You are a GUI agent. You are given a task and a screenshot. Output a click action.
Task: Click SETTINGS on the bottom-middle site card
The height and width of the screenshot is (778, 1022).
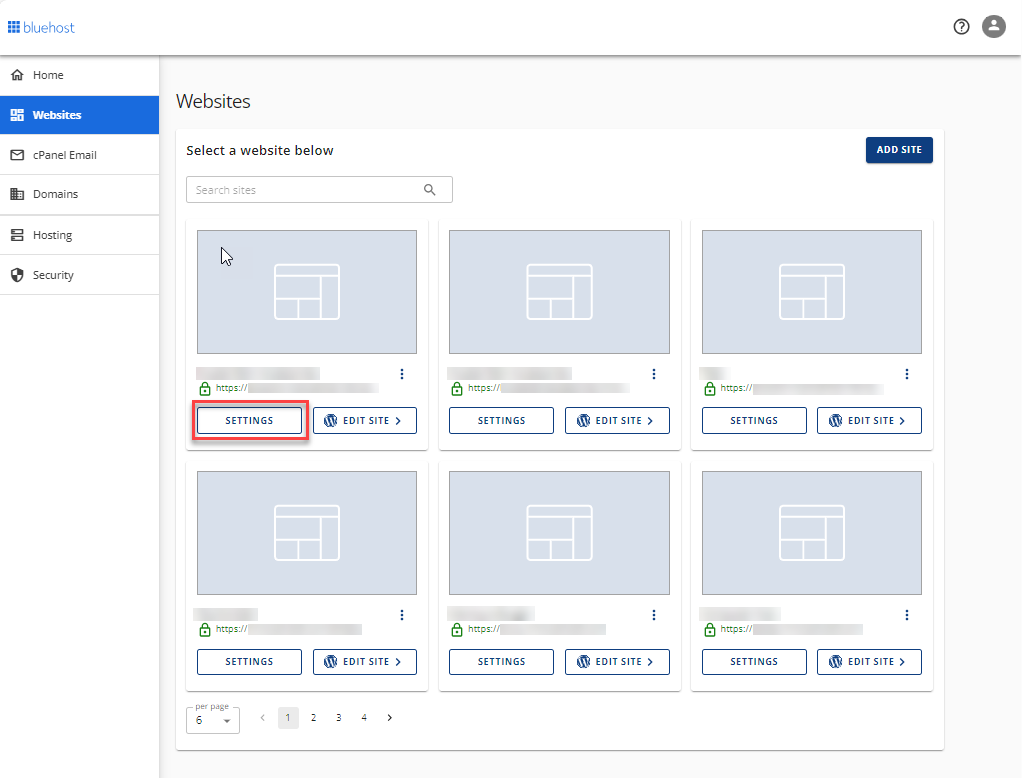click(501, 662)
